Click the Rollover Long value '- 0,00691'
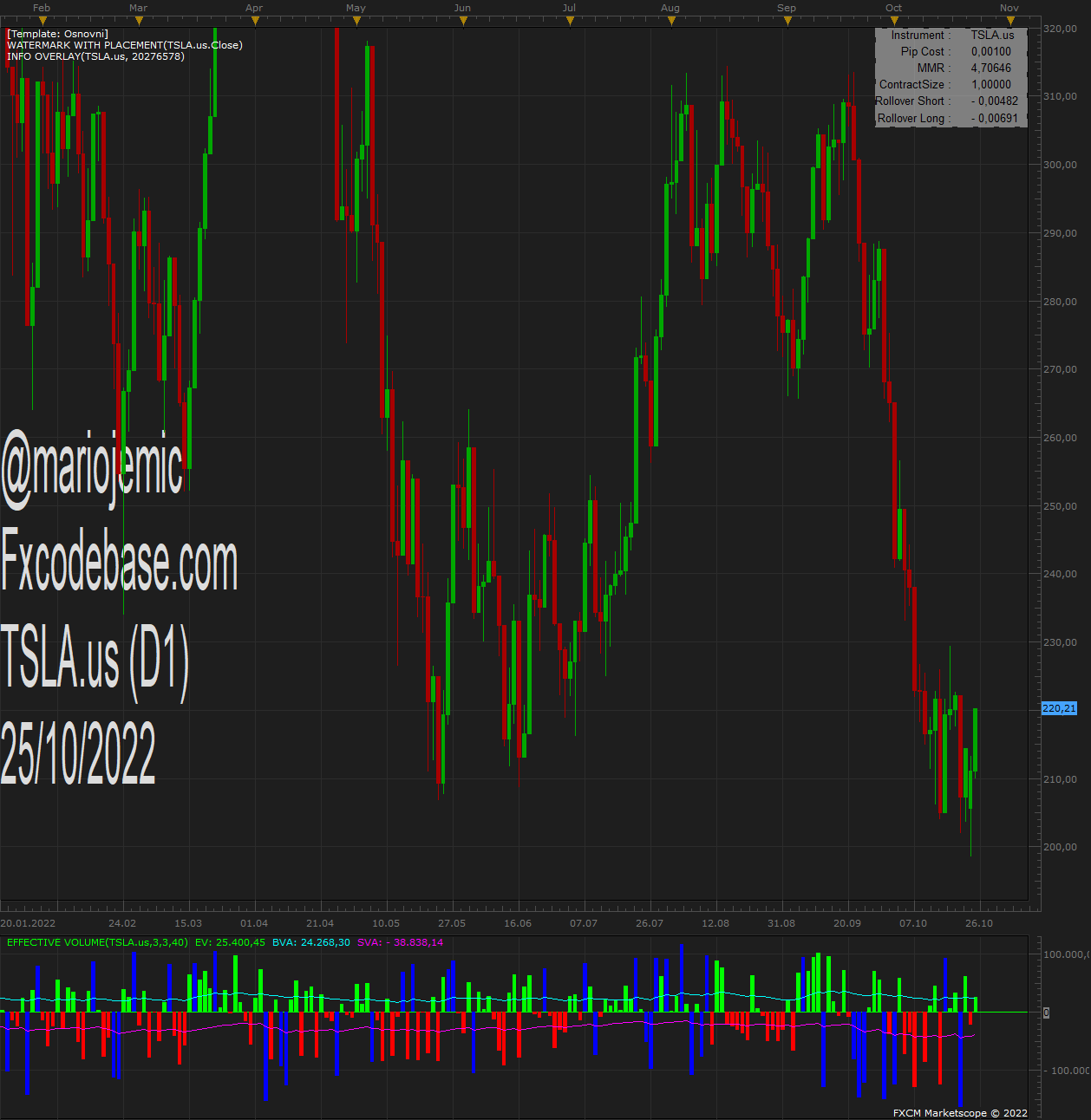Image resolution: width=1091 pixels, height=1120 pixels. [x=995, y=118]
